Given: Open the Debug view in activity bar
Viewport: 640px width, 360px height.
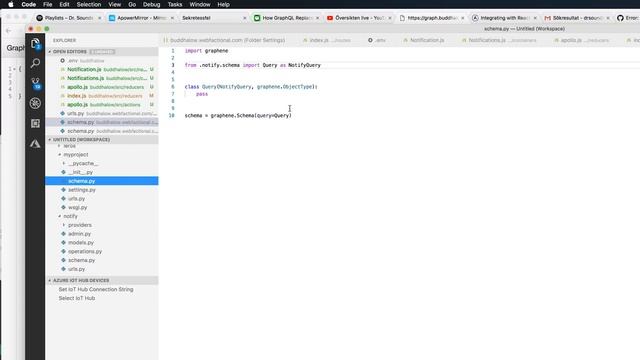Looking at the screenshot, I should [36, 103].
